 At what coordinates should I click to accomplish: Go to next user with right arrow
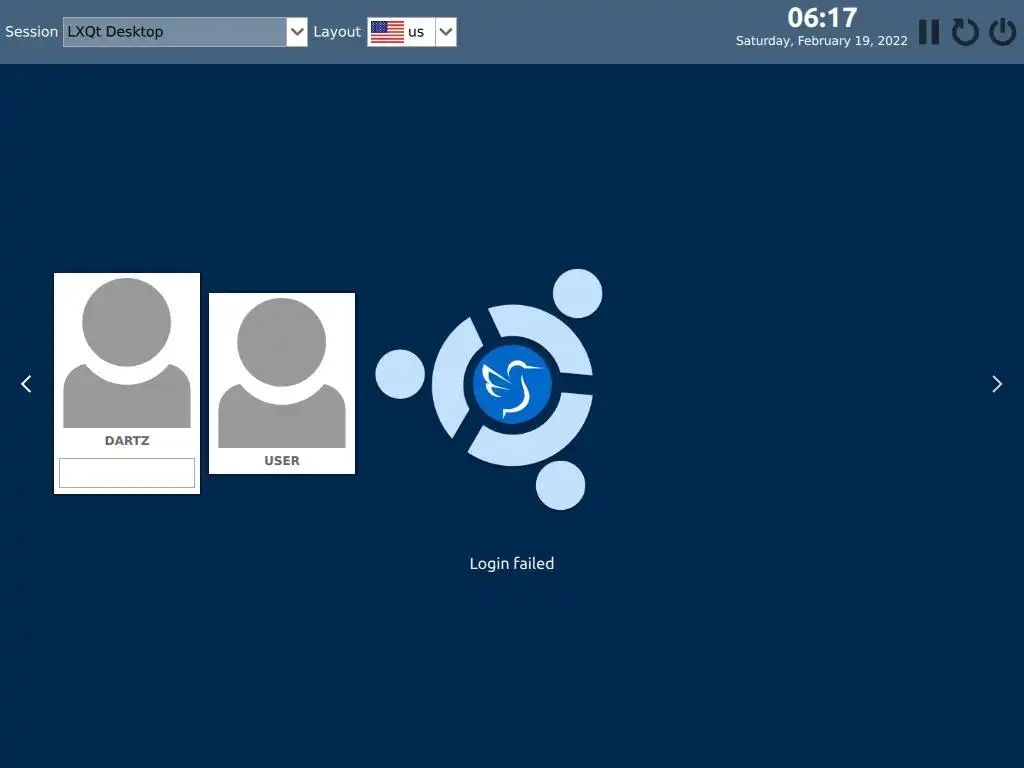tap(997, 384)
